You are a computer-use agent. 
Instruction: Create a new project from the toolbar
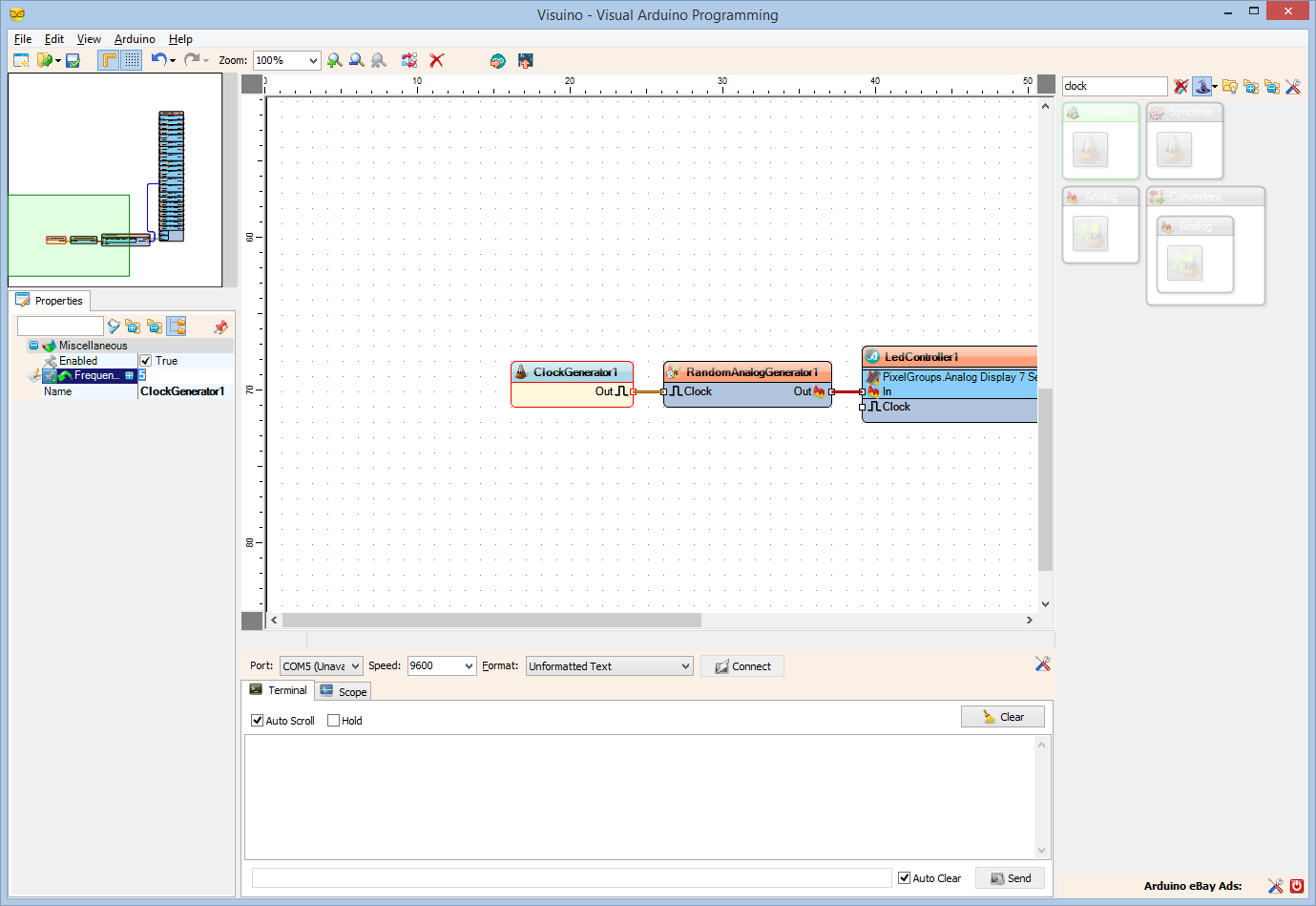point(21,60)
